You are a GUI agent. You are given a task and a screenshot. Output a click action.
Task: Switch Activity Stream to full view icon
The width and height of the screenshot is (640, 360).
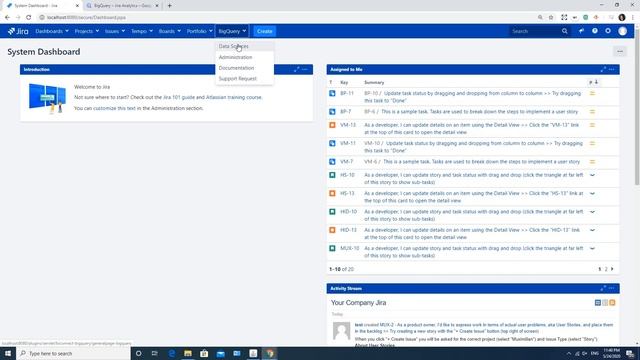click(598, 302)
